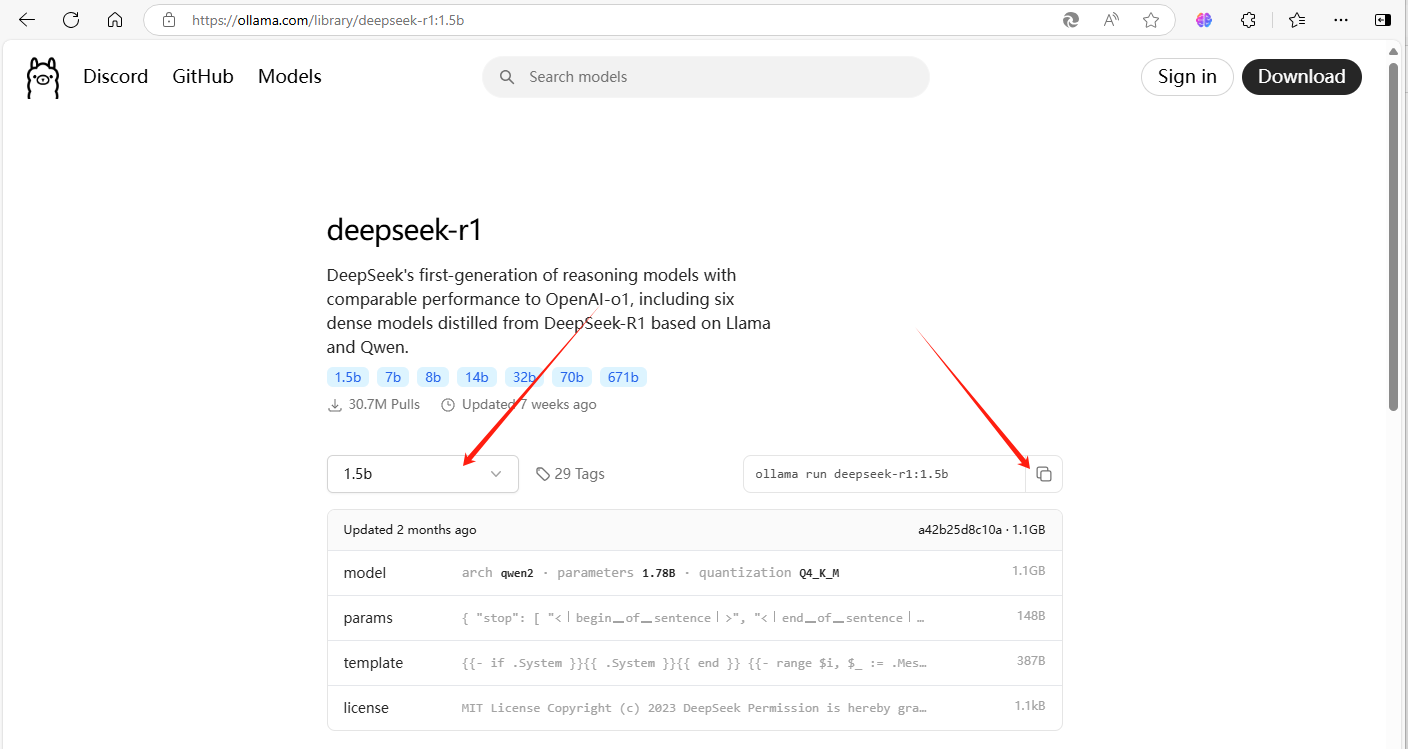Select the 7b size tag

point(393,377)
